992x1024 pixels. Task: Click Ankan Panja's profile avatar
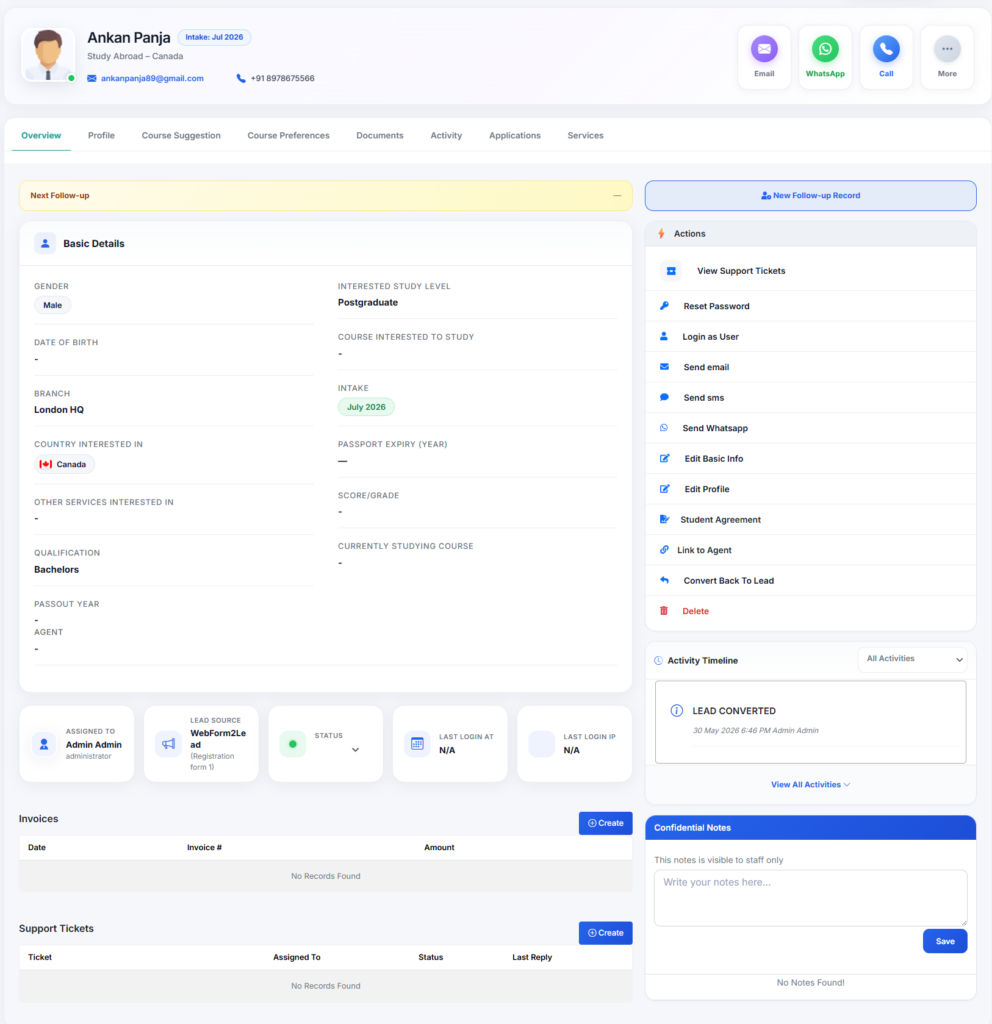coord(48,55)
